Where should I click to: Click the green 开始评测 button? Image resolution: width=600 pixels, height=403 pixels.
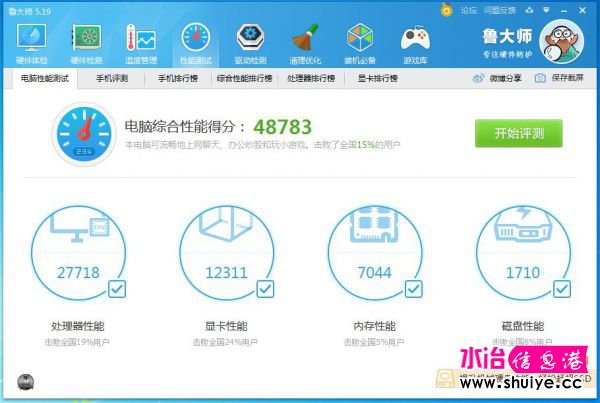[x=518, y=133]
